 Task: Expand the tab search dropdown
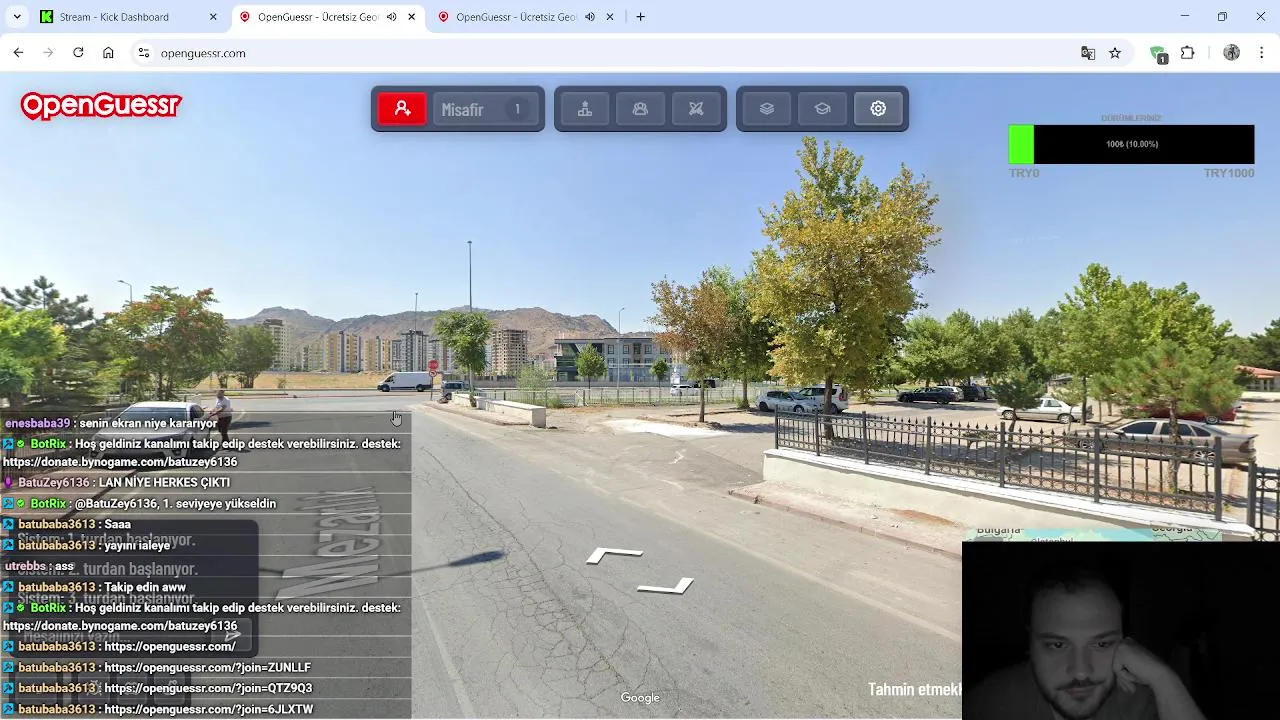pyautogui.click(x=17, y=17)
